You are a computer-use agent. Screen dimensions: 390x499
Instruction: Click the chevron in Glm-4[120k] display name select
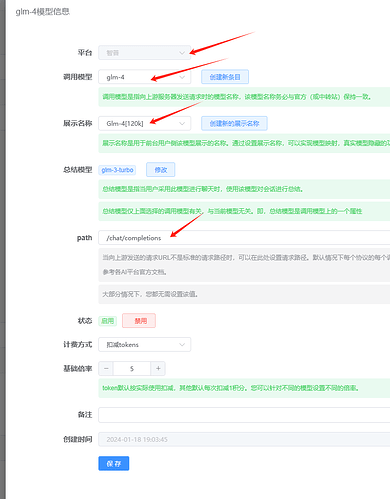pos(182,123)
